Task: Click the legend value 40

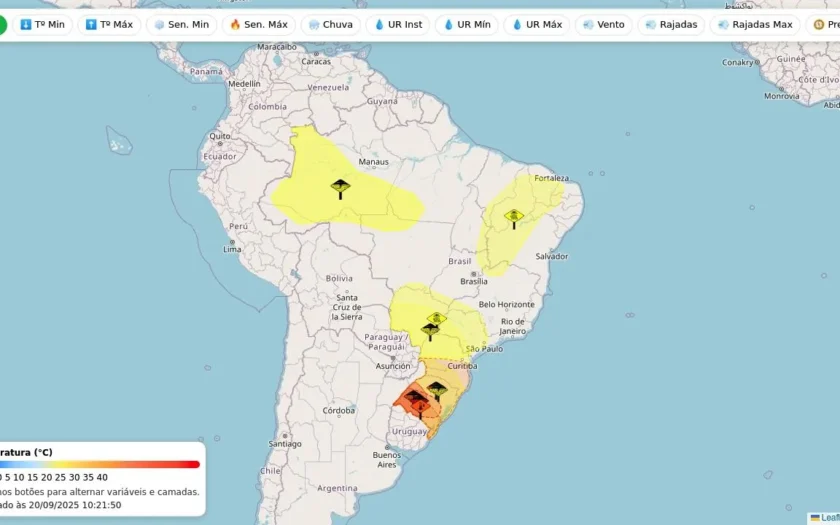Action: [102, 477]
